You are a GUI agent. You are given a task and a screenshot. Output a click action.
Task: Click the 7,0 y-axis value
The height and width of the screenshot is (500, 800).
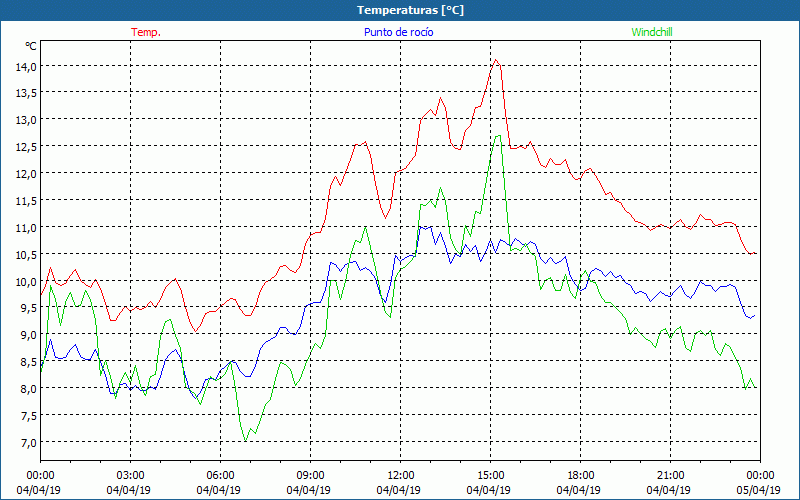[29, 442]
